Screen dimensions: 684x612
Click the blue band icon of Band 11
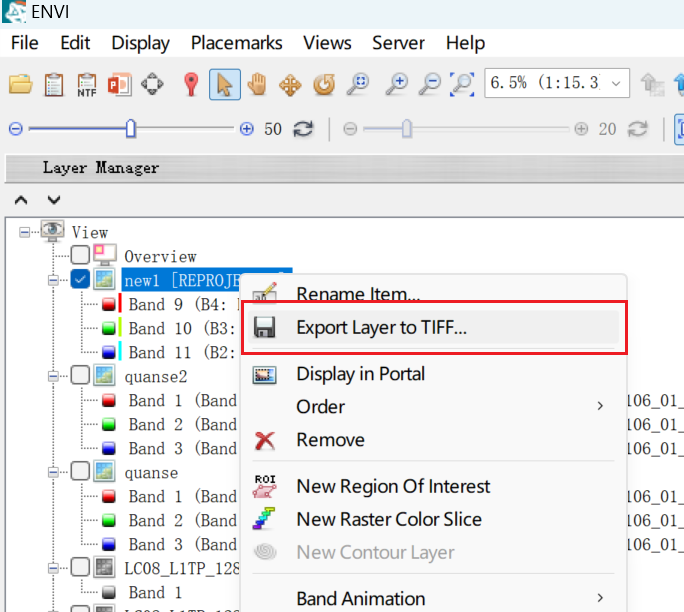[x=109, y=352]
